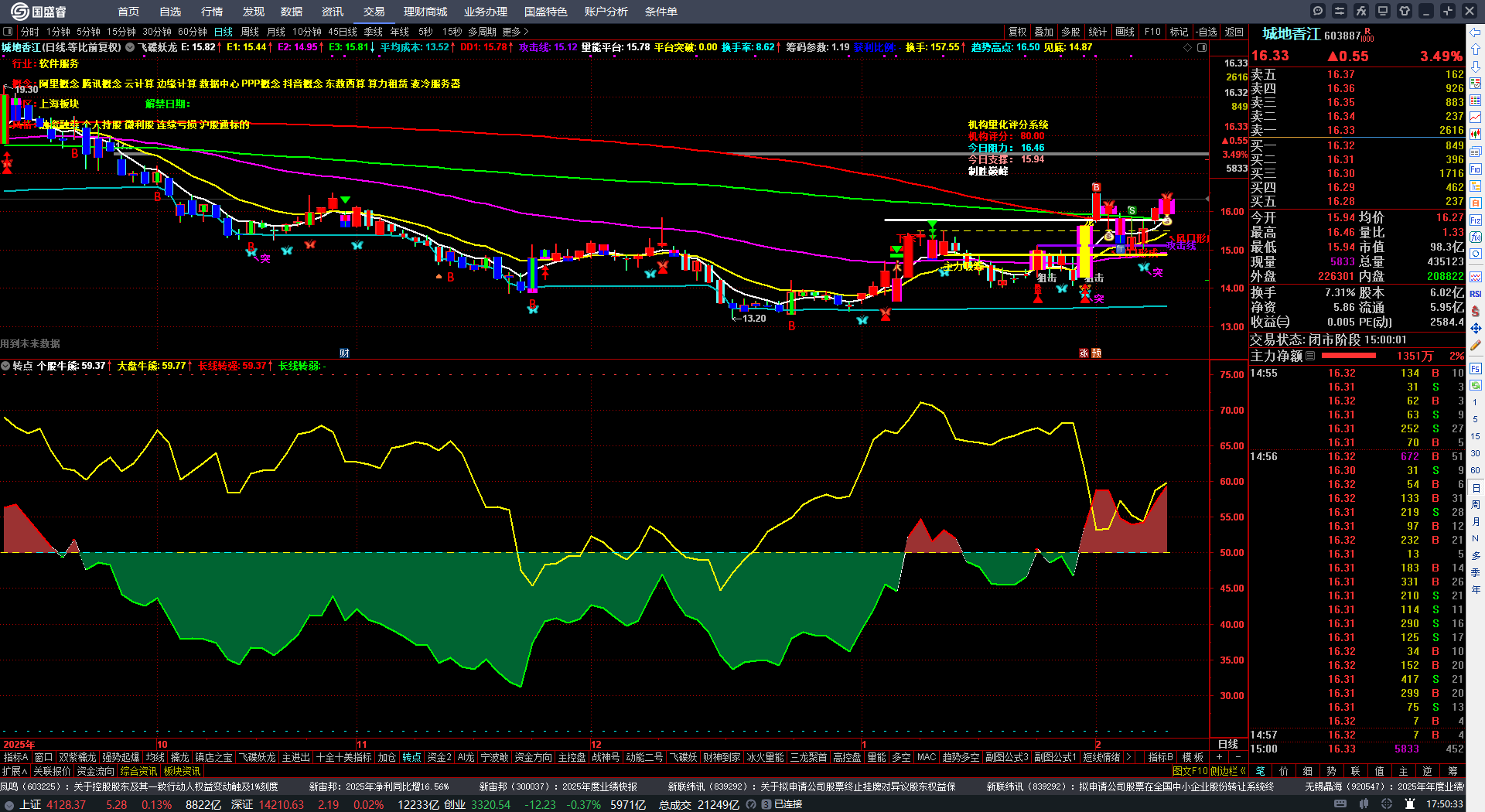Open the 模板 template menu
Screen dimensions: 1485x812
[x=1193, y=757]
